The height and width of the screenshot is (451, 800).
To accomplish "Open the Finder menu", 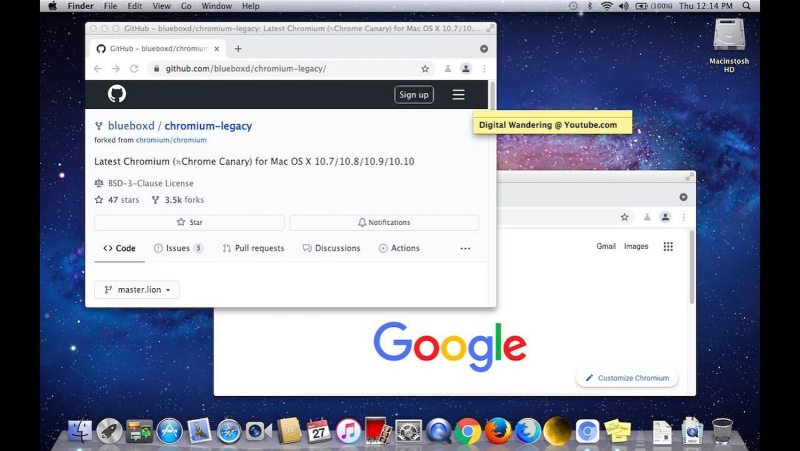I will (x=81, y=6).
